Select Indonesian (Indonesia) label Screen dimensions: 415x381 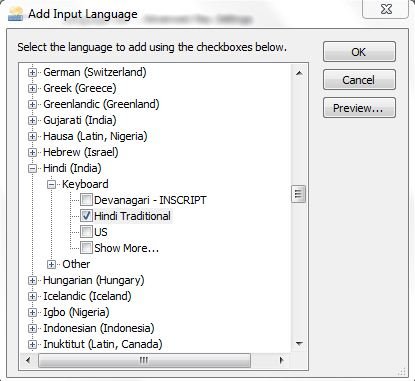pos(99,328)
